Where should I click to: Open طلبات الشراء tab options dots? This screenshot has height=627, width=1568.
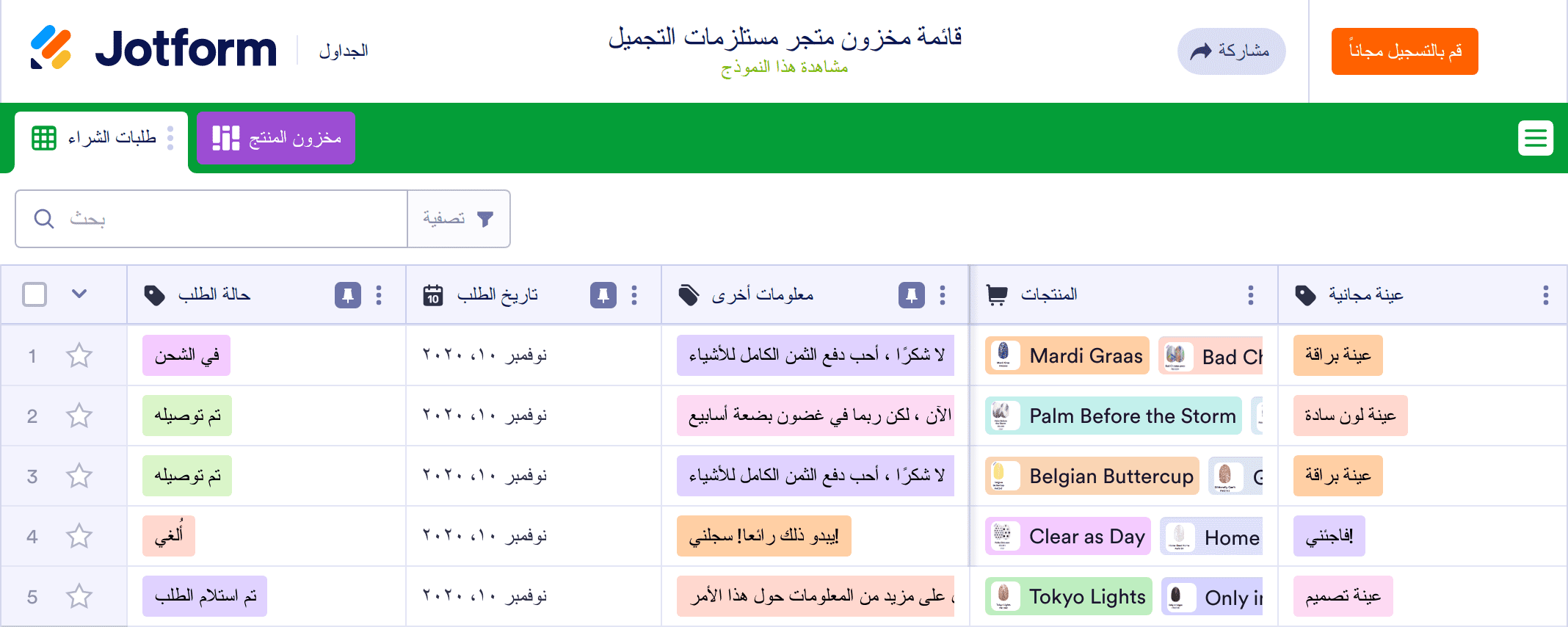[170, 138]
